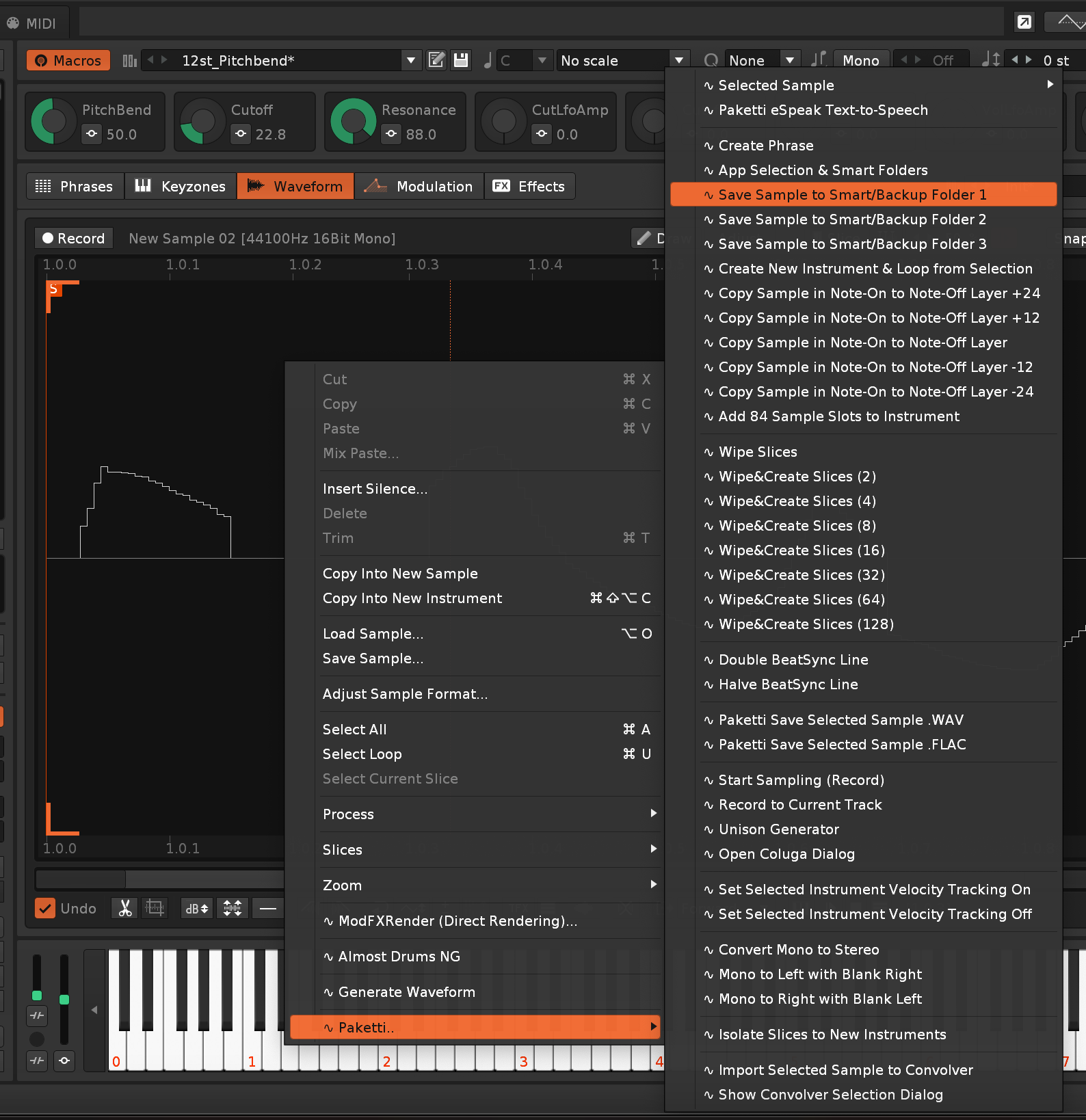Select Wipe Slices in Paketti menu
Screen dimensions: 1086x1120
tap(758, 452)
